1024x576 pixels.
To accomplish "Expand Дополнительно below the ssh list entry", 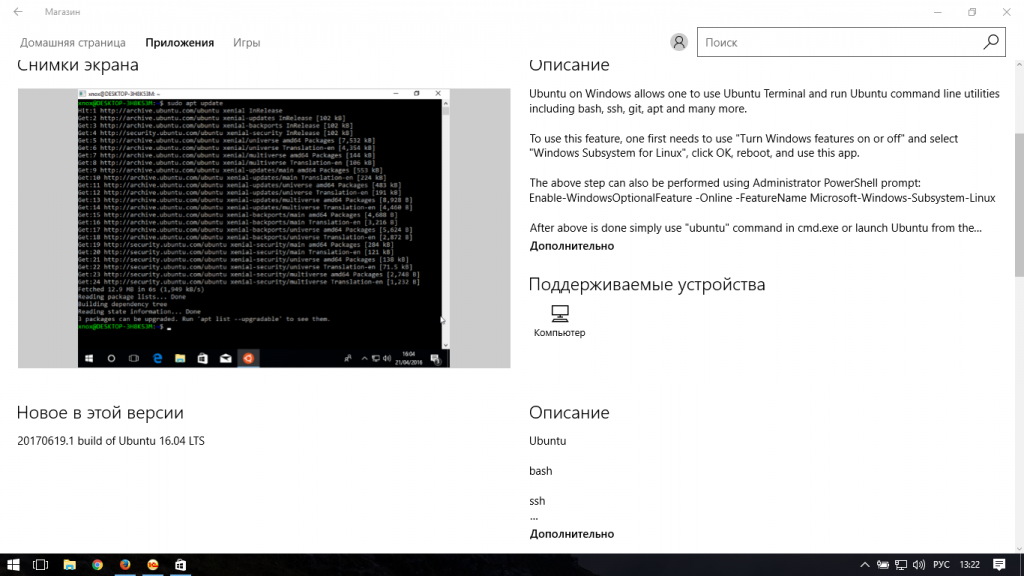I will coord(571,534).
